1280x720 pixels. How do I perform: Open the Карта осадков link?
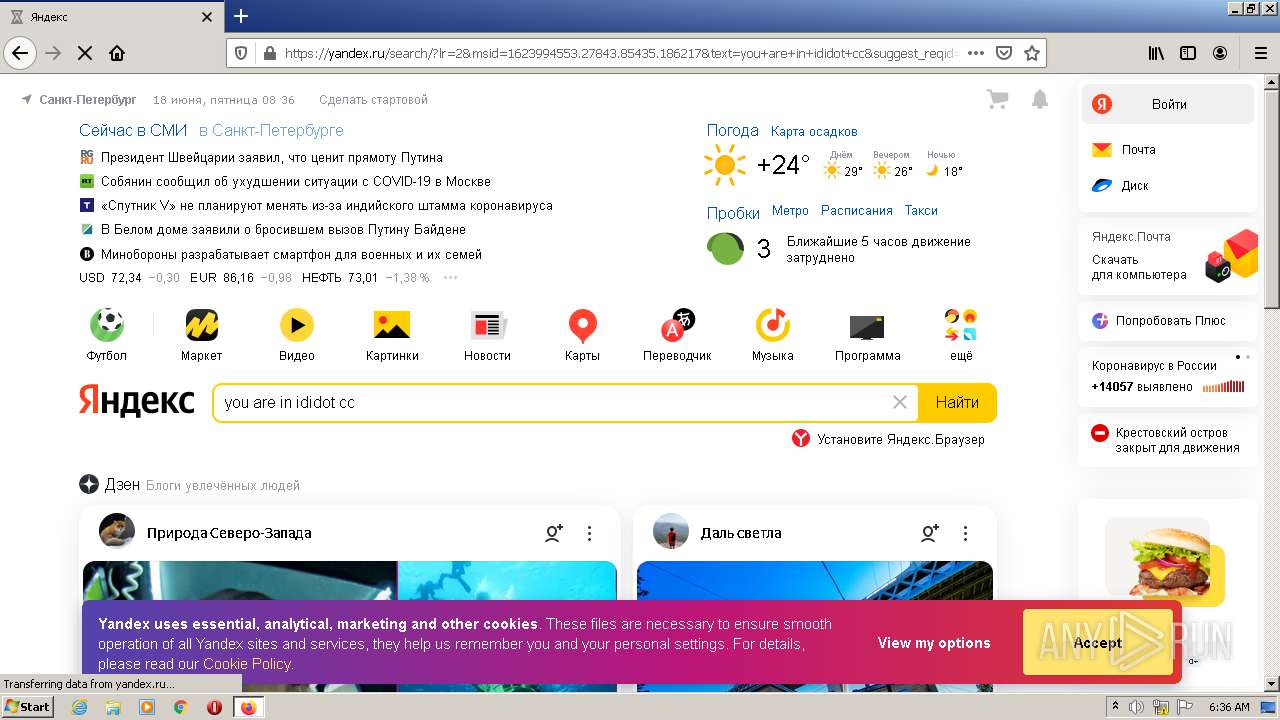click(x=814, y=131)
